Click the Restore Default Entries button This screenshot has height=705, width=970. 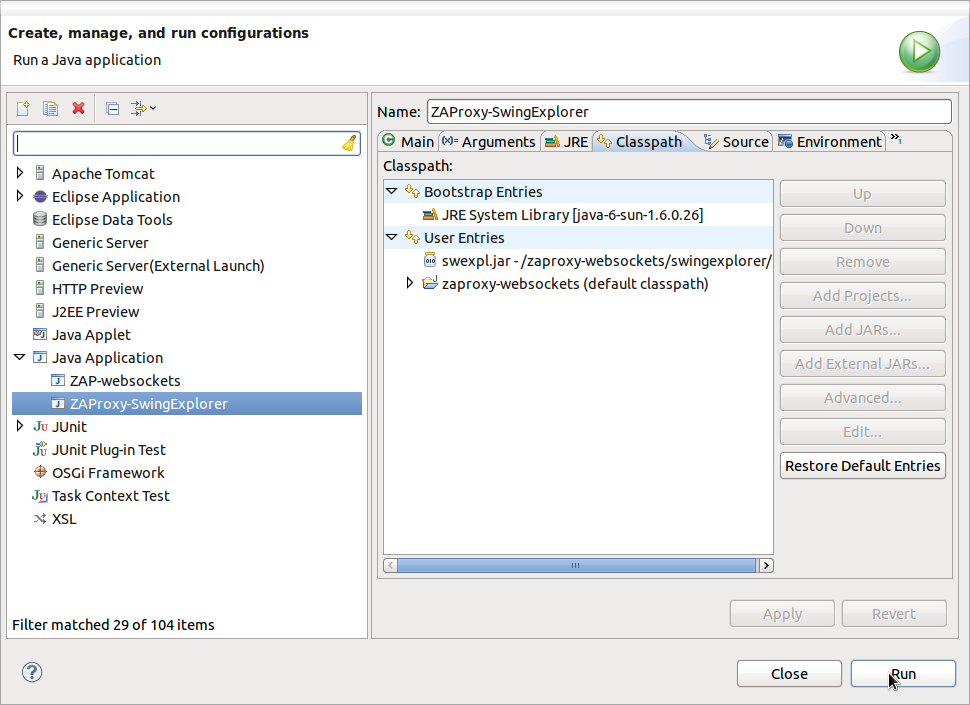point(862,465)
